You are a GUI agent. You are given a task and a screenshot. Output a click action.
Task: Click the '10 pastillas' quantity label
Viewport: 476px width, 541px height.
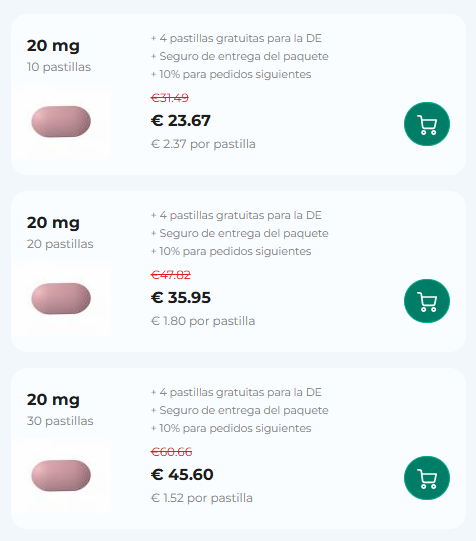tap(59, 67)
